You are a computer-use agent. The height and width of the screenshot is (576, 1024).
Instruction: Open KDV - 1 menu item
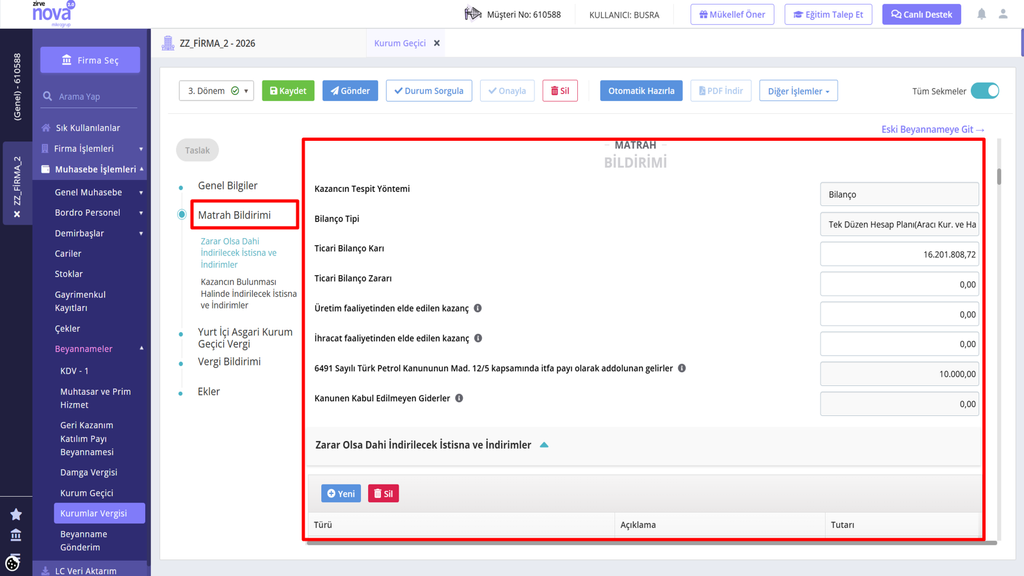click(x=74, y=371)
